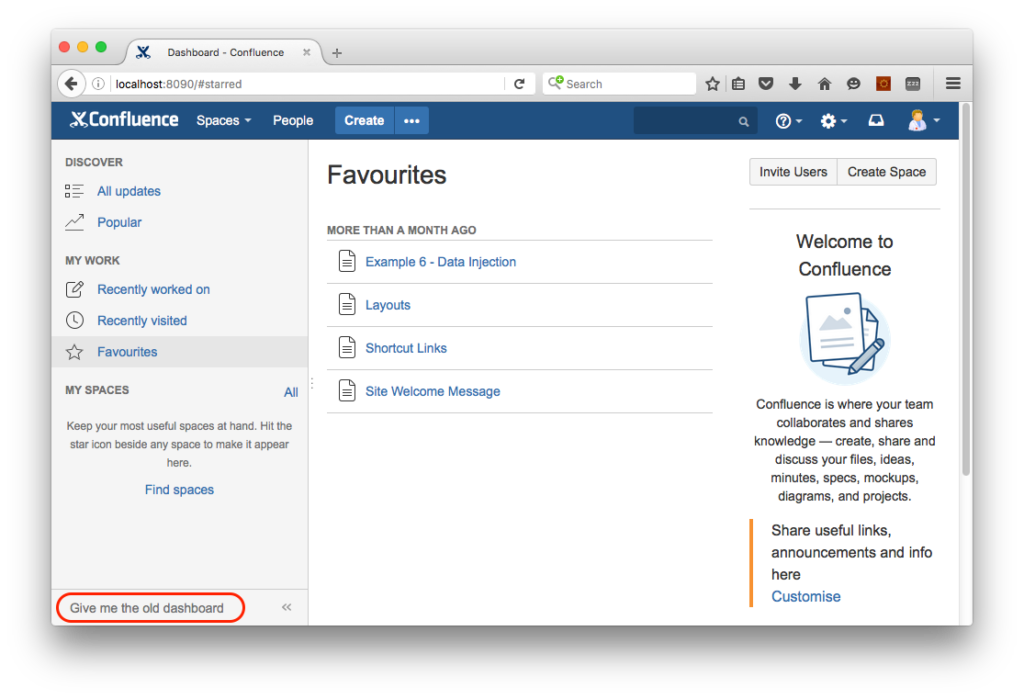Click the magnifier icon in Confluence search

pos(743,122)
